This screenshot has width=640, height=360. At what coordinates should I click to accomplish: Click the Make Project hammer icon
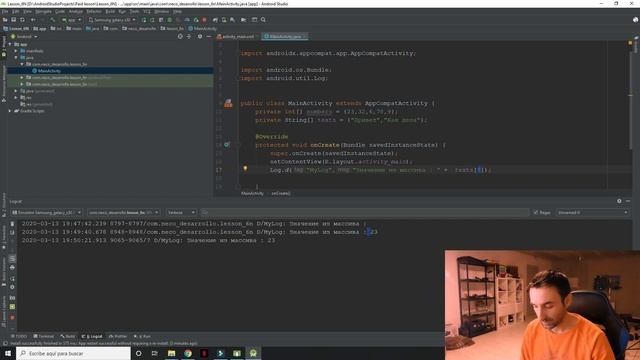[x=53, y=20]
